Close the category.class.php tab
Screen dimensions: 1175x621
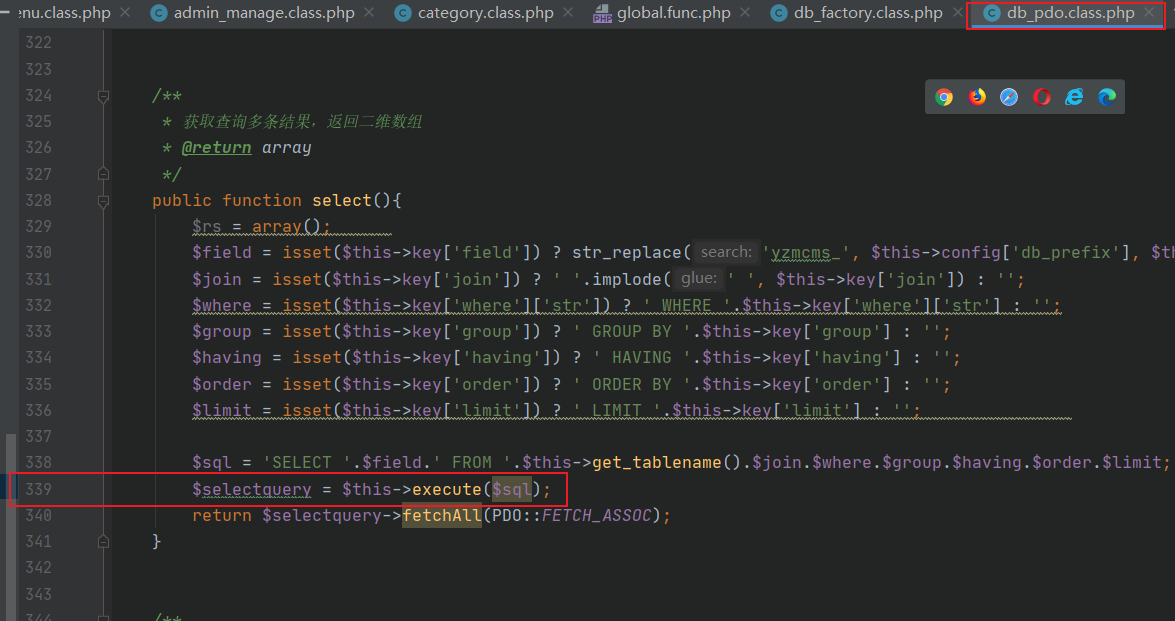point(568,13)
